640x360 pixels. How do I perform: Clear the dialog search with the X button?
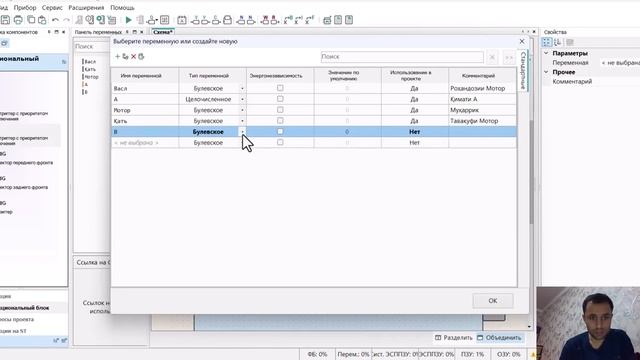[492, 57]
